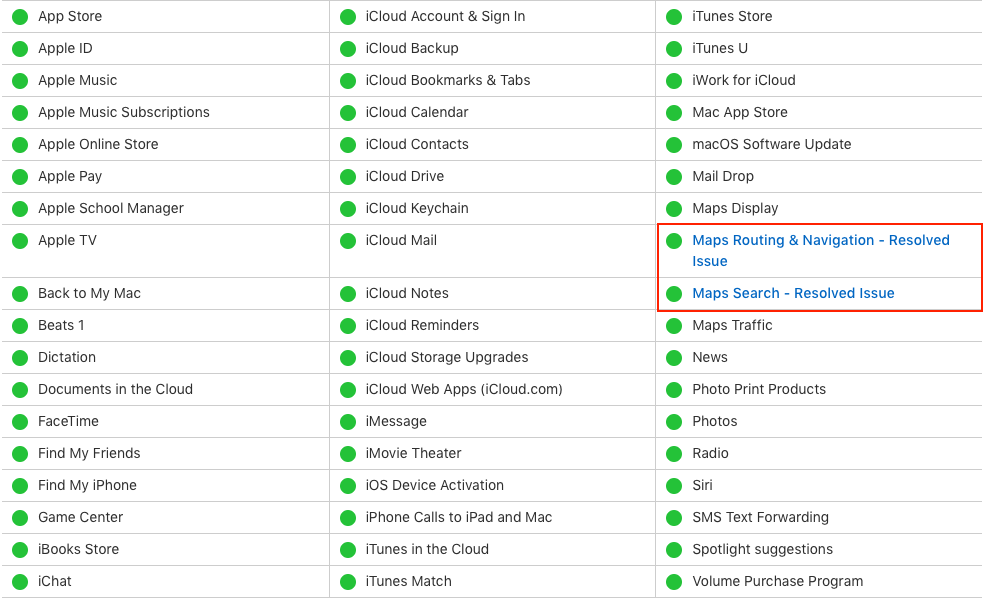Screen dimensions: 1000x598
Task: Click status dot for FaceTime
Action: [x=20, y=422]
